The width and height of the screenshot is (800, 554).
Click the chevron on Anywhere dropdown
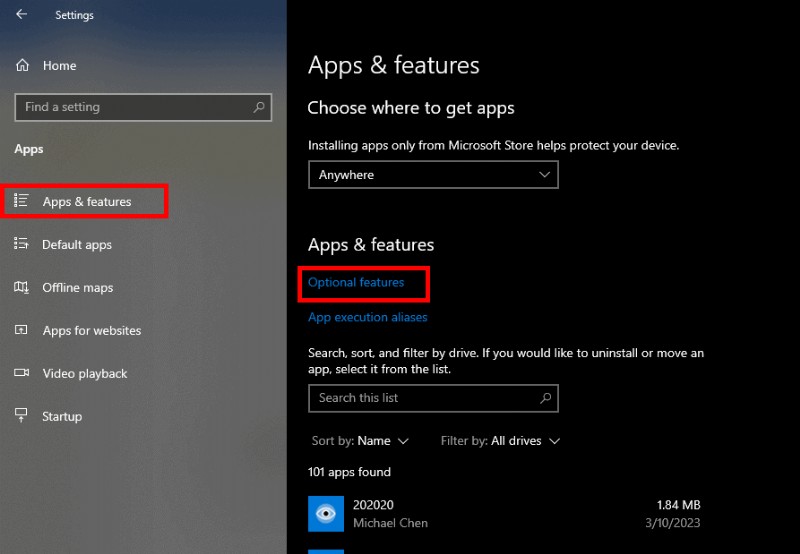click(x=544, y=174)
